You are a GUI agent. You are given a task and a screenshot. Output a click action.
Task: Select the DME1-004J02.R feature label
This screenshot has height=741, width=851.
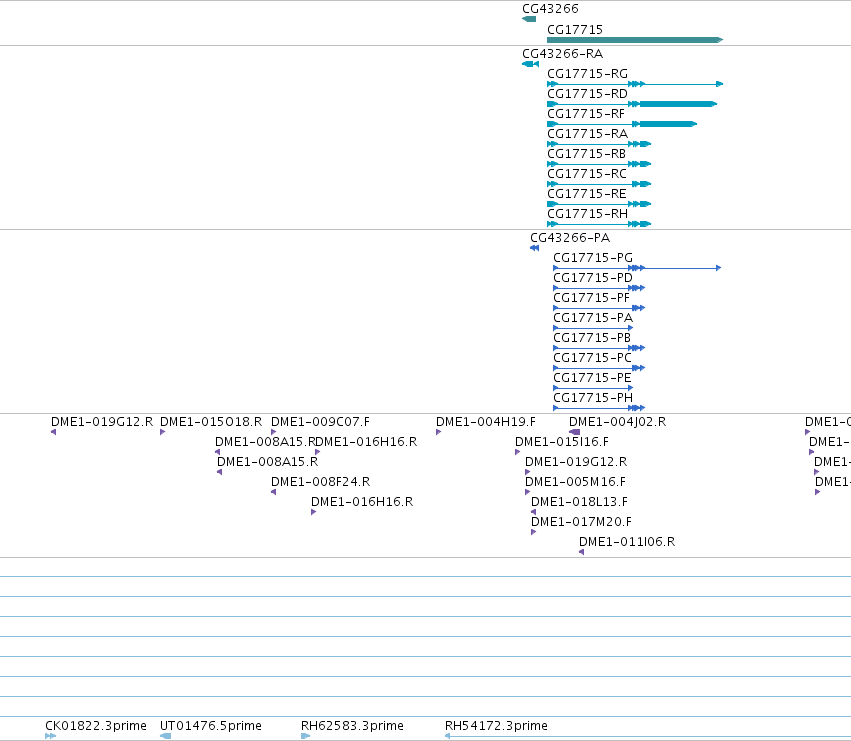(x=617, y=422)
